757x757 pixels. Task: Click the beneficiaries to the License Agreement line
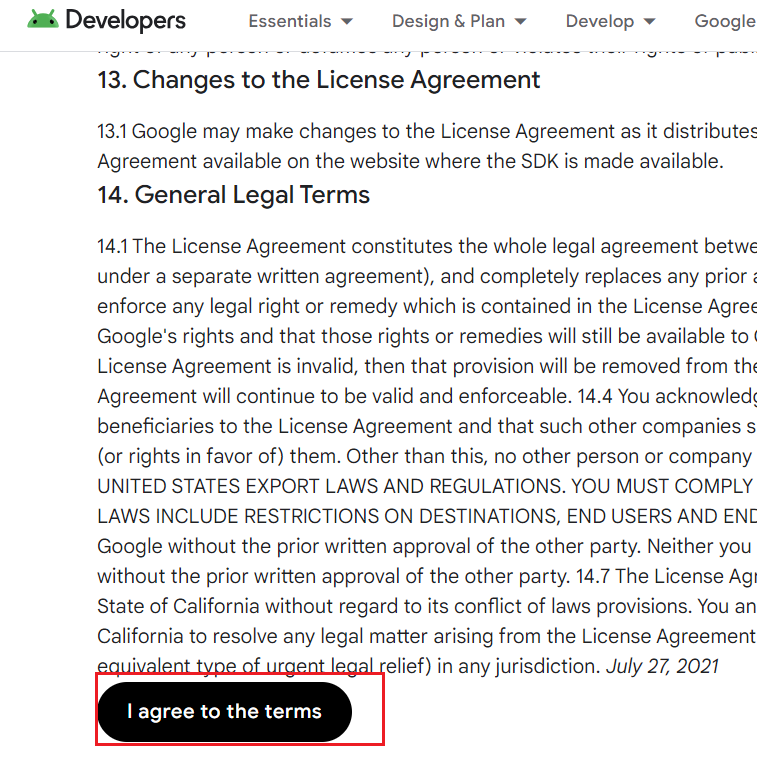[427, 426]
